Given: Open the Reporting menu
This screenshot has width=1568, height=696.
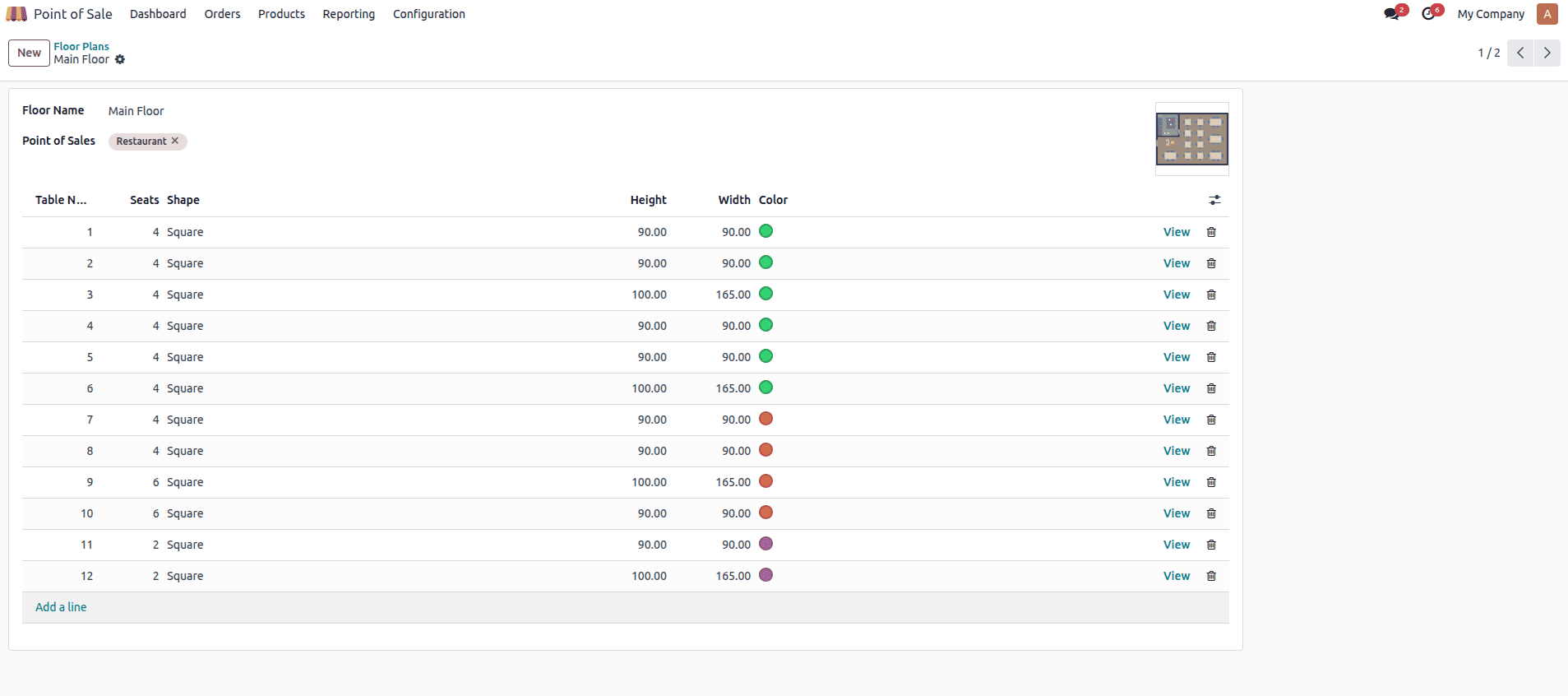Looking at the screenshot, I should click(349, 14).
